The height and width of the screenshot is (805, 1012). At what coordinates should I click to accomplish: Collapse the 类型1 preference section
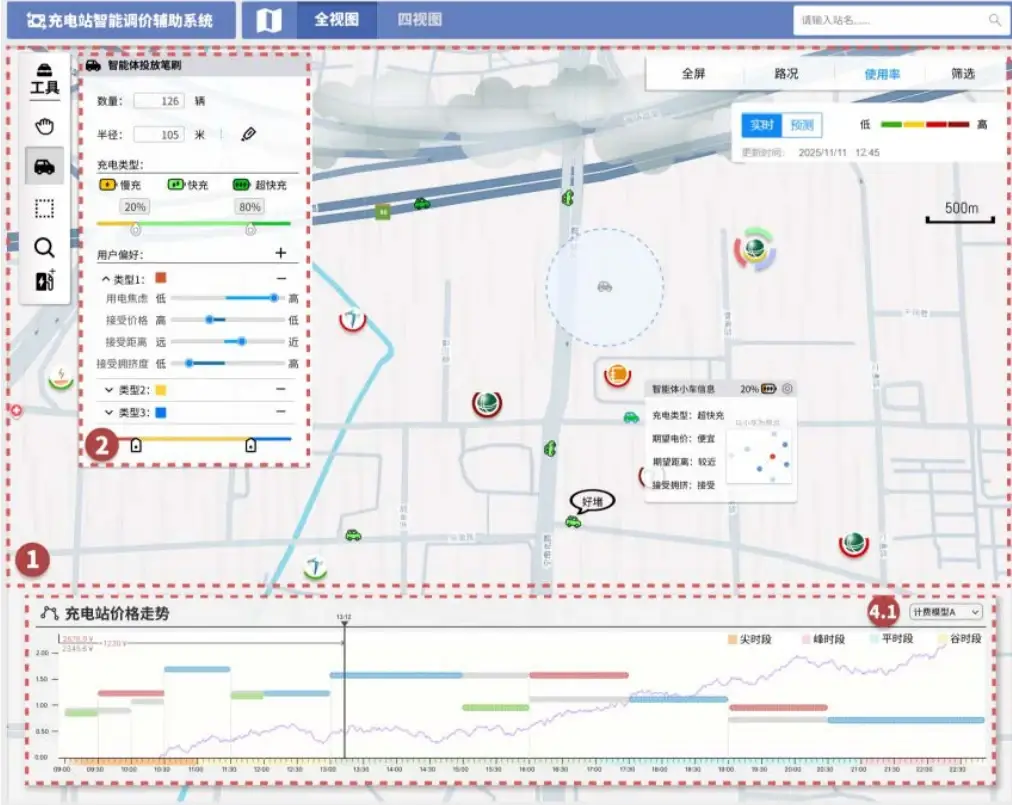coord(106,280)
